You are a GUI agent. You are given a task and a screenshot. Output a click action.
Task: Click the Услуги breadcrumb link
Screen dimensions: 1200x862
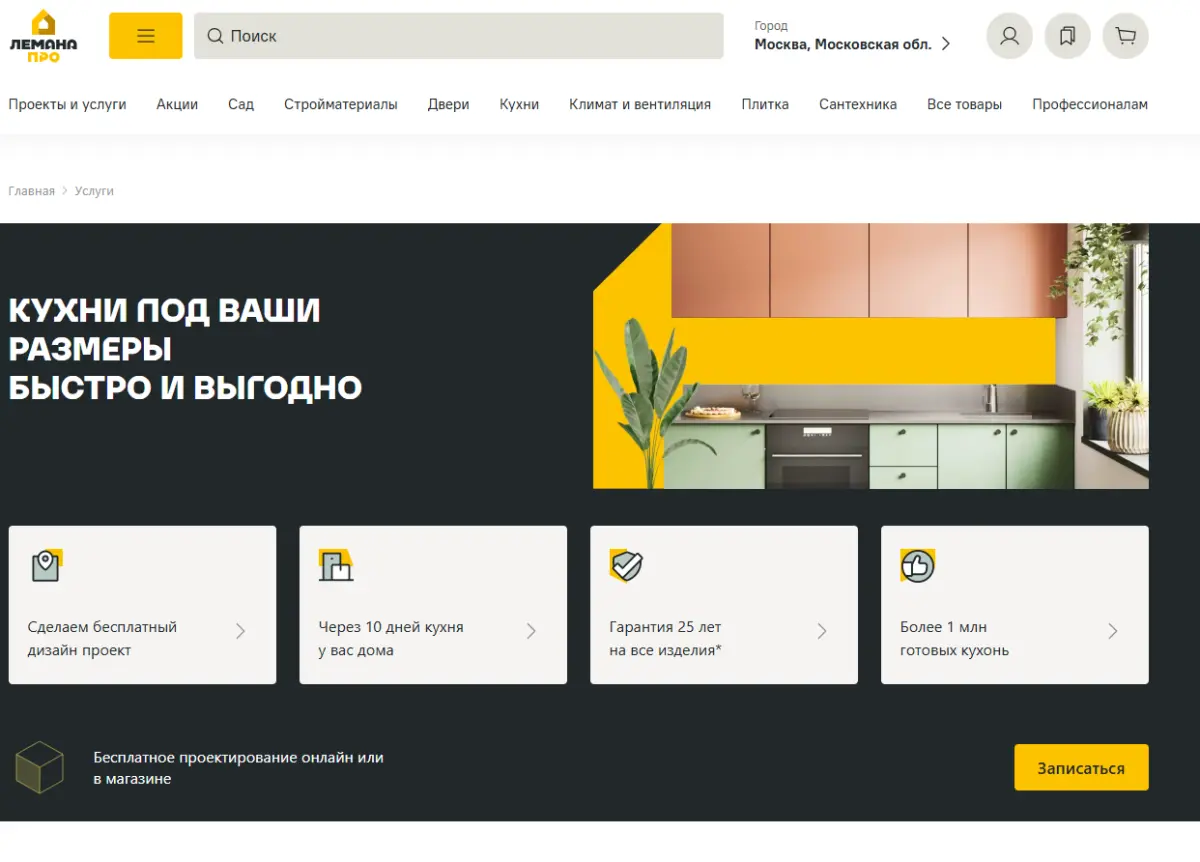94,191
